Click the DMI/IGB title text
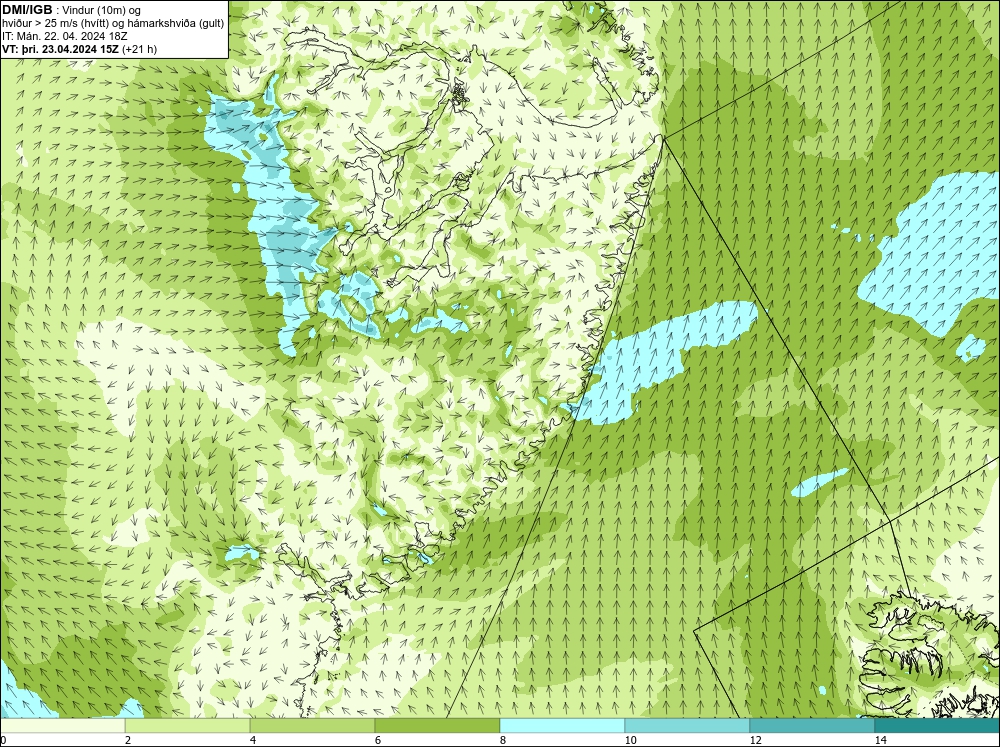This screenshot has height=747, width=1000. (x=27, y=10)
